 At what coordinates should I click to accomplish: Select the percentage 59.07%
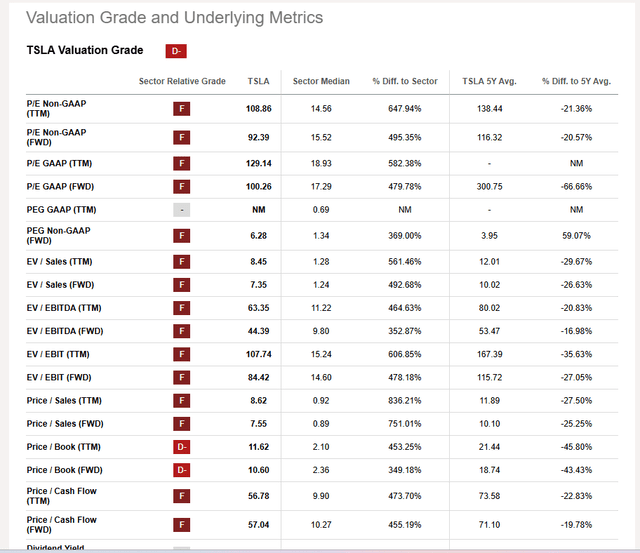(x=576, y=236)
